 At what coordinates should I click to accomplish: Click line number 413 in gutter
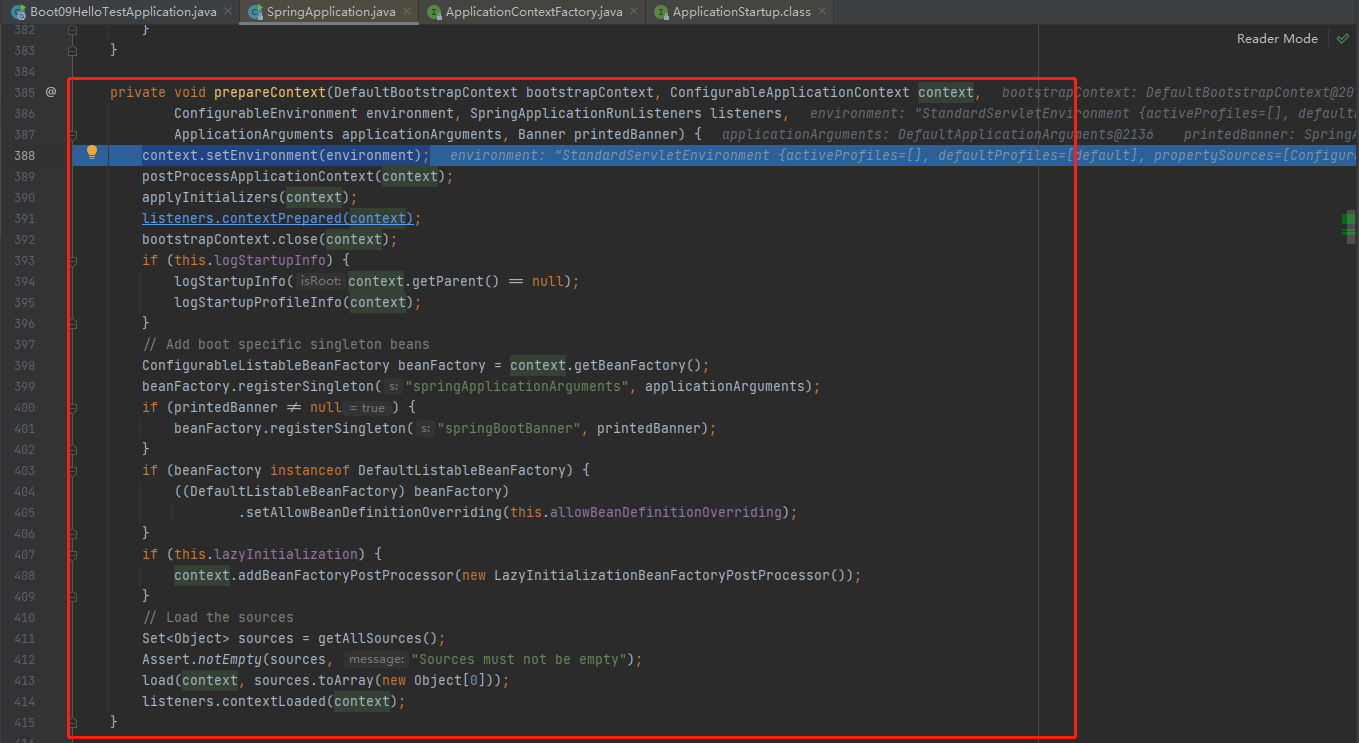(24, 680)
